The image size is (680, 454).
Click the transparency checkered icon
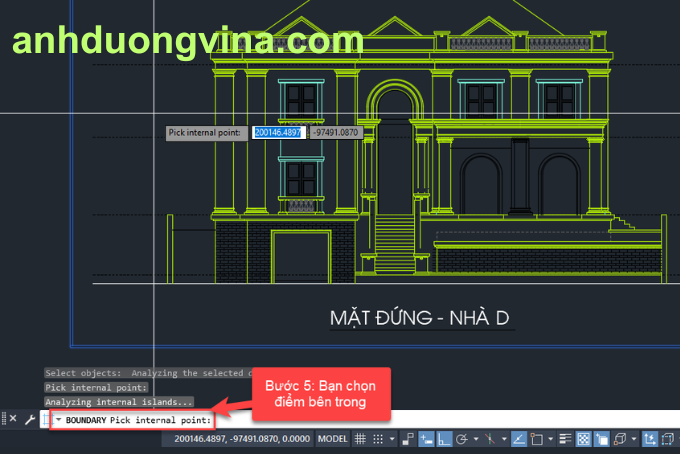[583, 439]
